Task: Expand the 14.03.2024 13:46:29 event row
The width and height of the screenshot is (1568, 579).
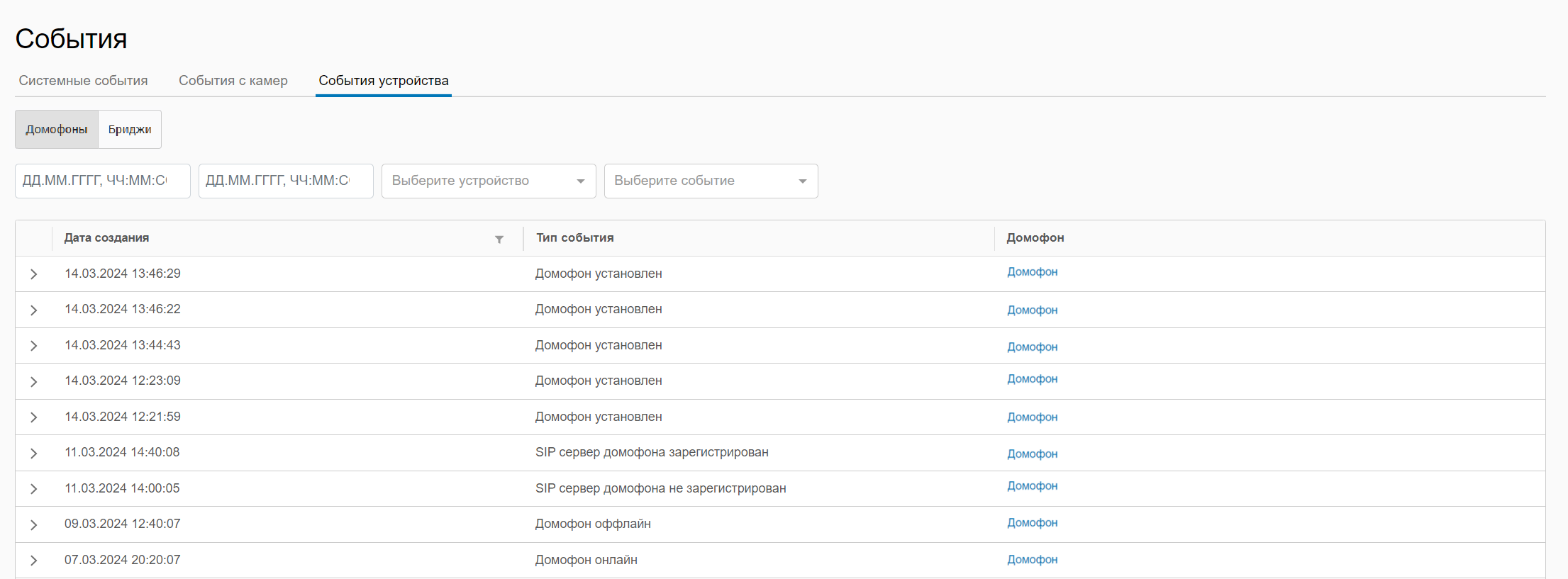Action: click(x=33, y=274)
